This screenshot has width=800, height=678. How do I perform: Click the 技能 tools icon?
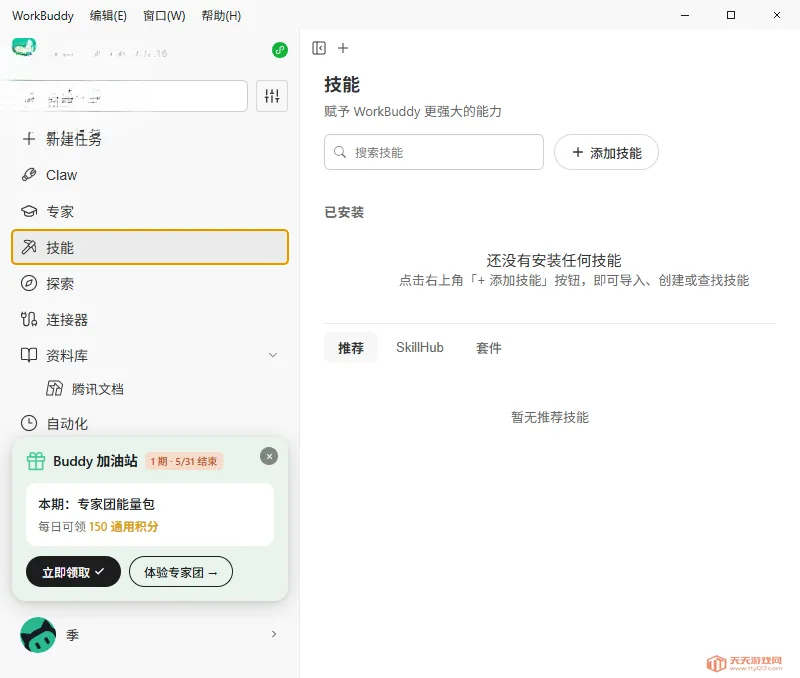(29, 247)
